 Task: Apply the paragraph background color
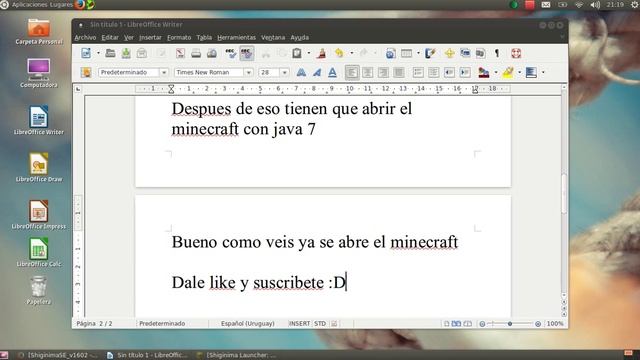(531, 72)
